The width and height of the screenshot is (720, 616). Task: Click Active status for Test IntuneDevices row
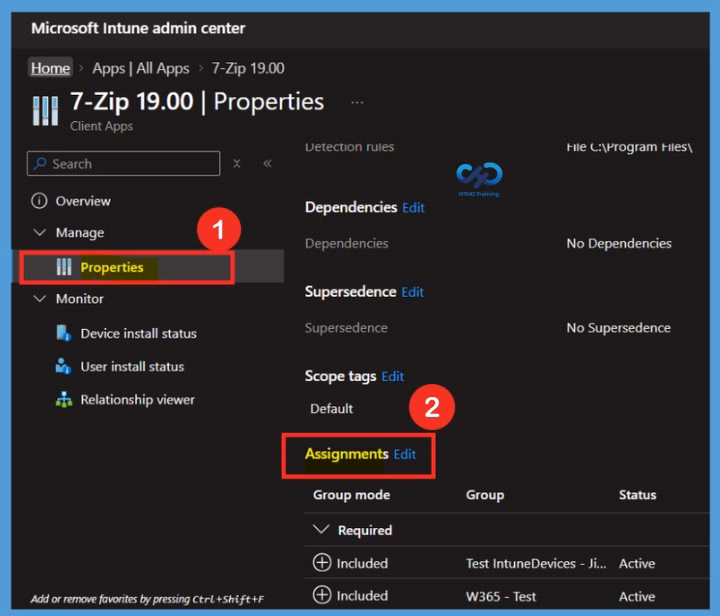[637, 563]
